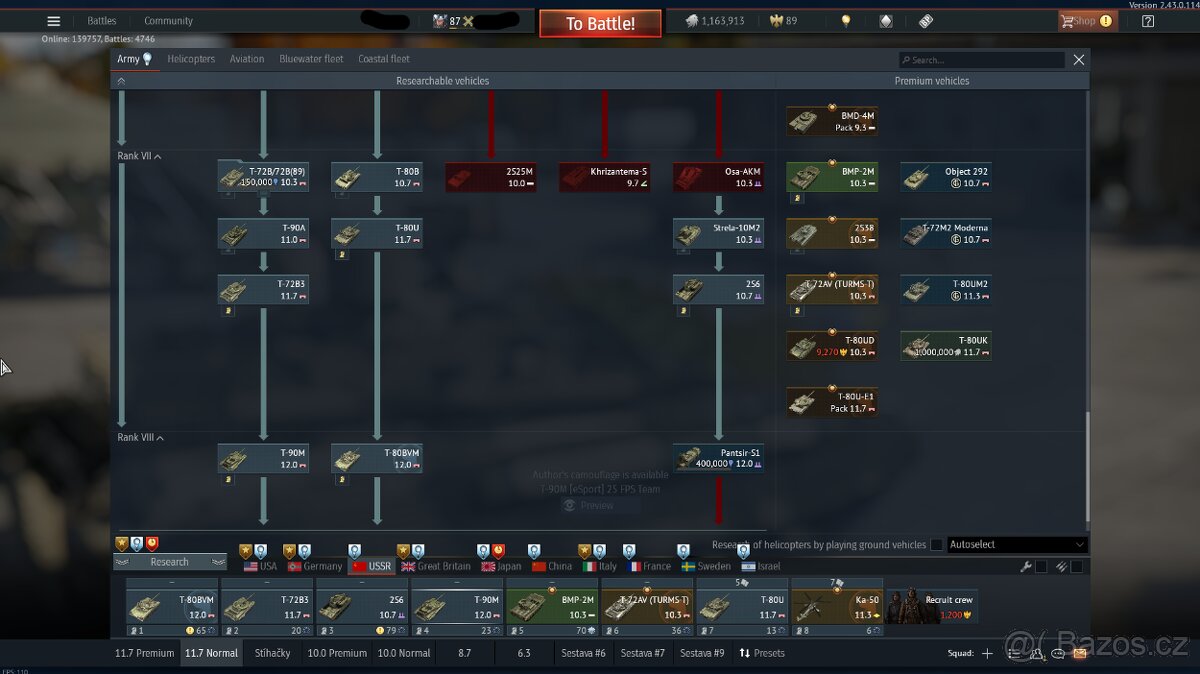The width and height of the screenshot is (1200, 674).
Task: Select the France nation tab
Action: coord(649,566)
